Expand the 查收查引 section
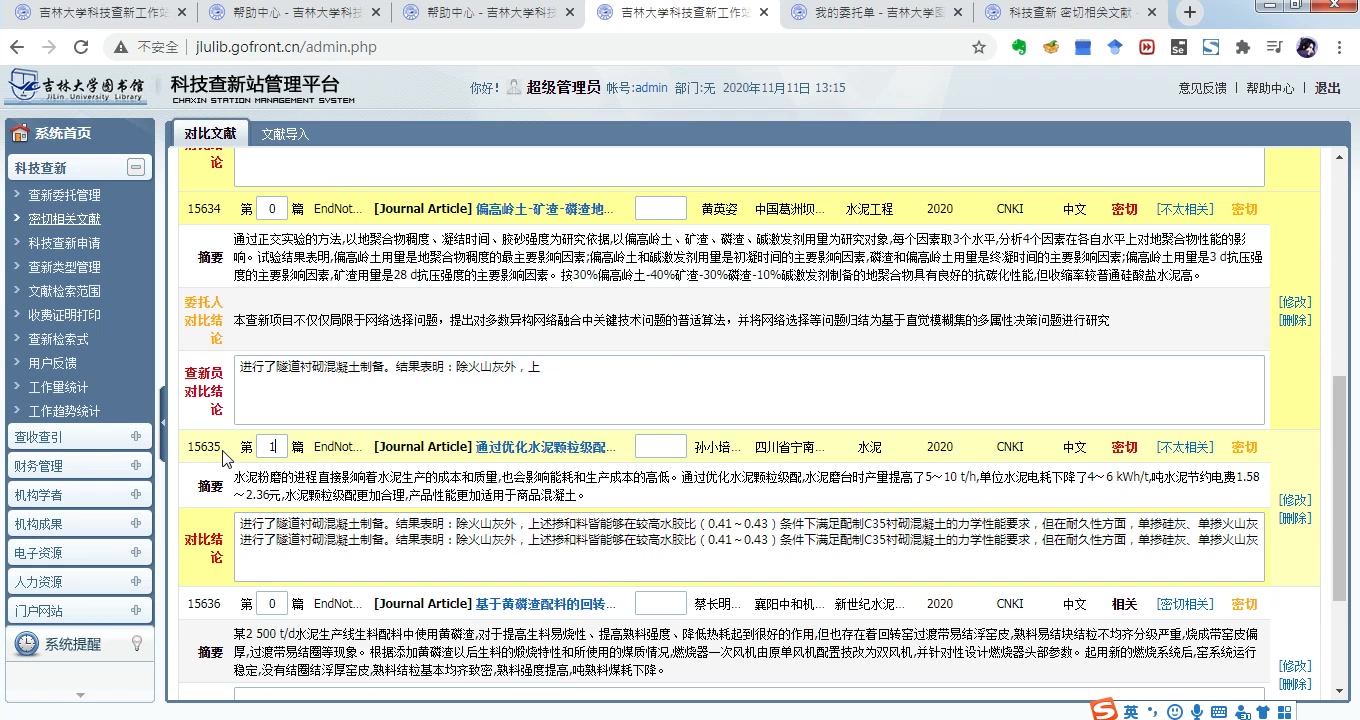 (x=136, y=437)
